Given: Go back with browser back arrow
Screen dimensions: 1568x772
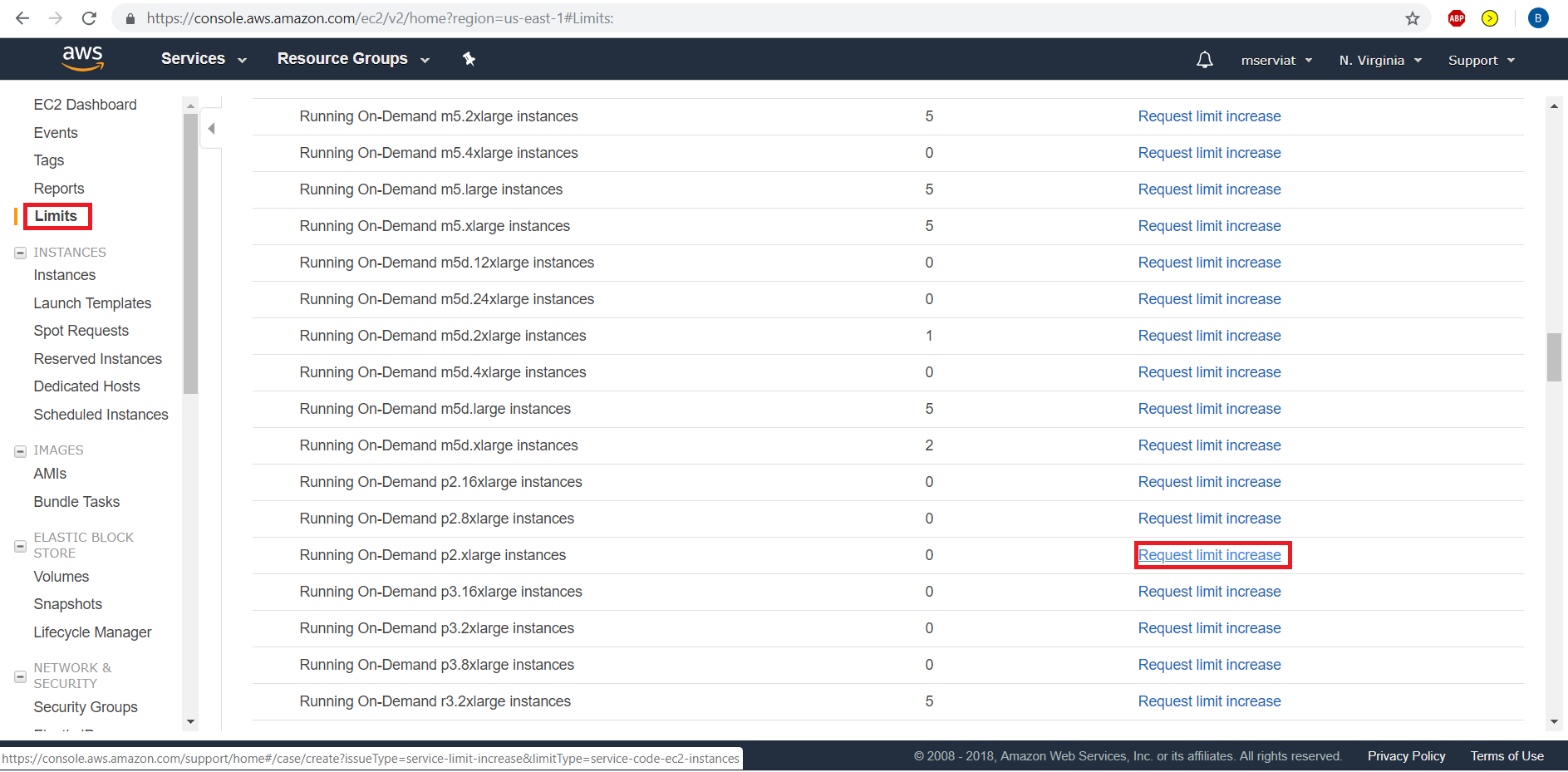Looking at the screenshot, I should click(22, 18).
